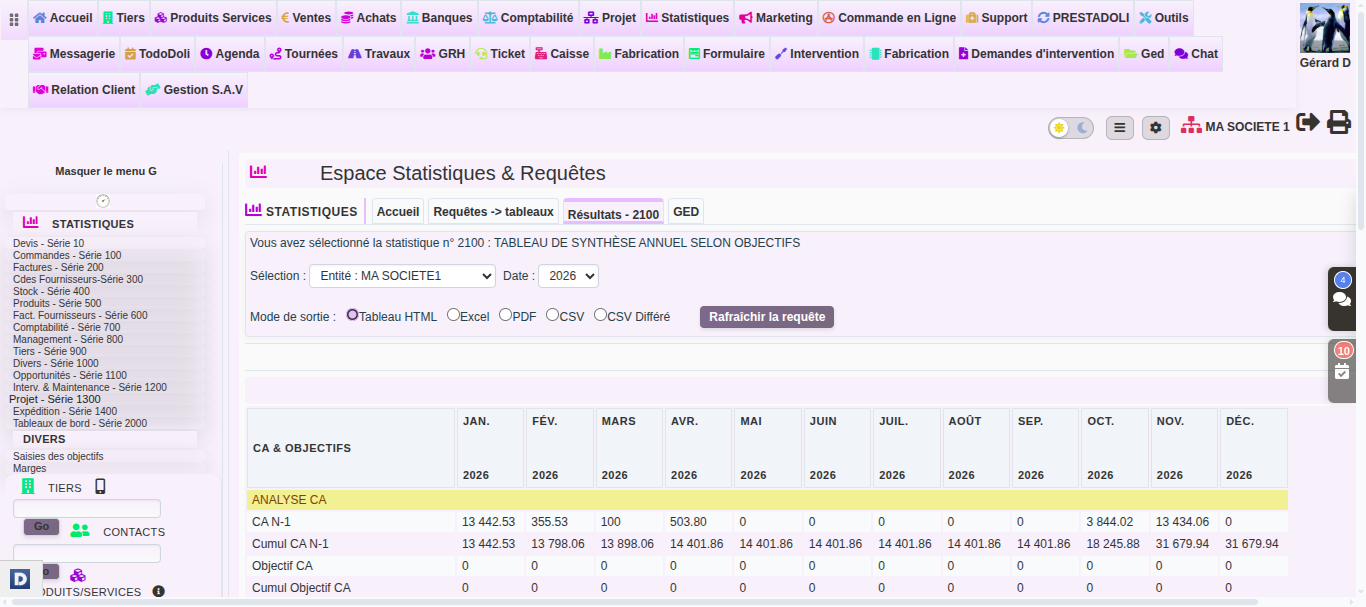The image size is (1366, 607).
Task: Click the purple cubes Produits/Services icon
Action: pos(77,575)
